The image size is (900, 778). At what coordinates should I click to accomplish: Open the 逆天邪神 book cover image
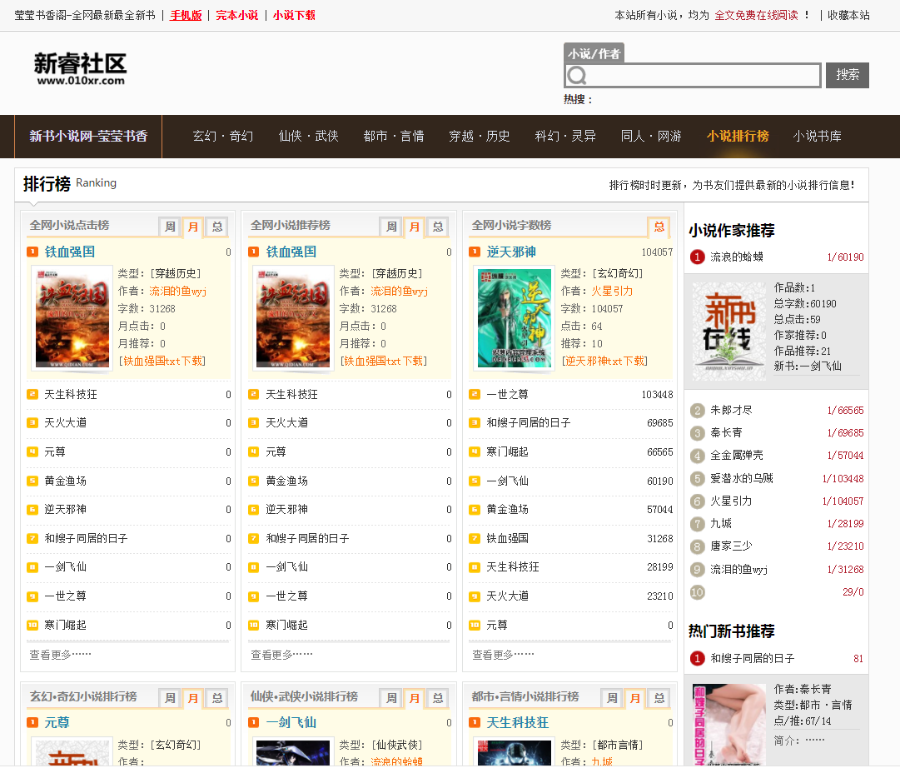(x=514, y=317)
